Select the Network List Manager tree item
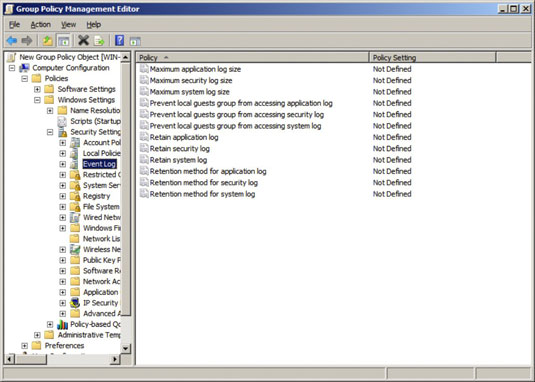The image size is (535, 382). pos(101,239)
